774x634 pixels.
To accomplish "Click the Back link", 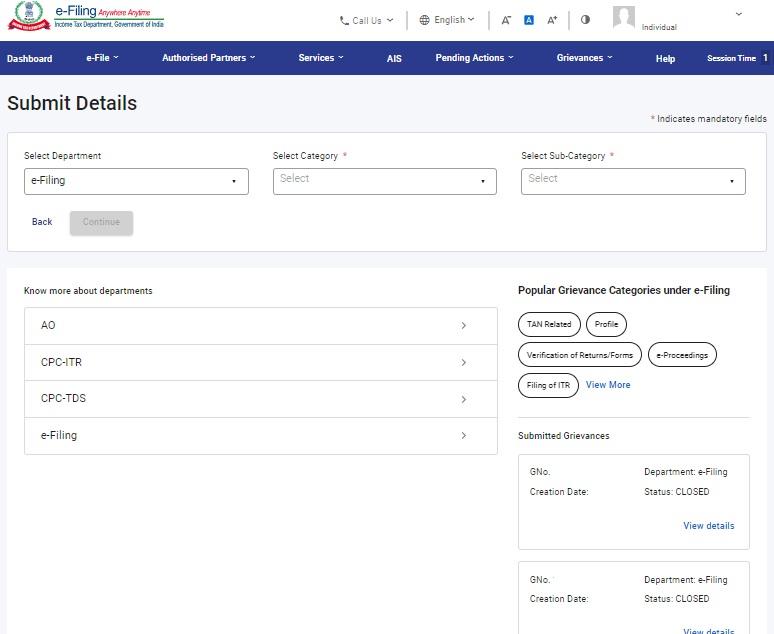I will point(42,222).
